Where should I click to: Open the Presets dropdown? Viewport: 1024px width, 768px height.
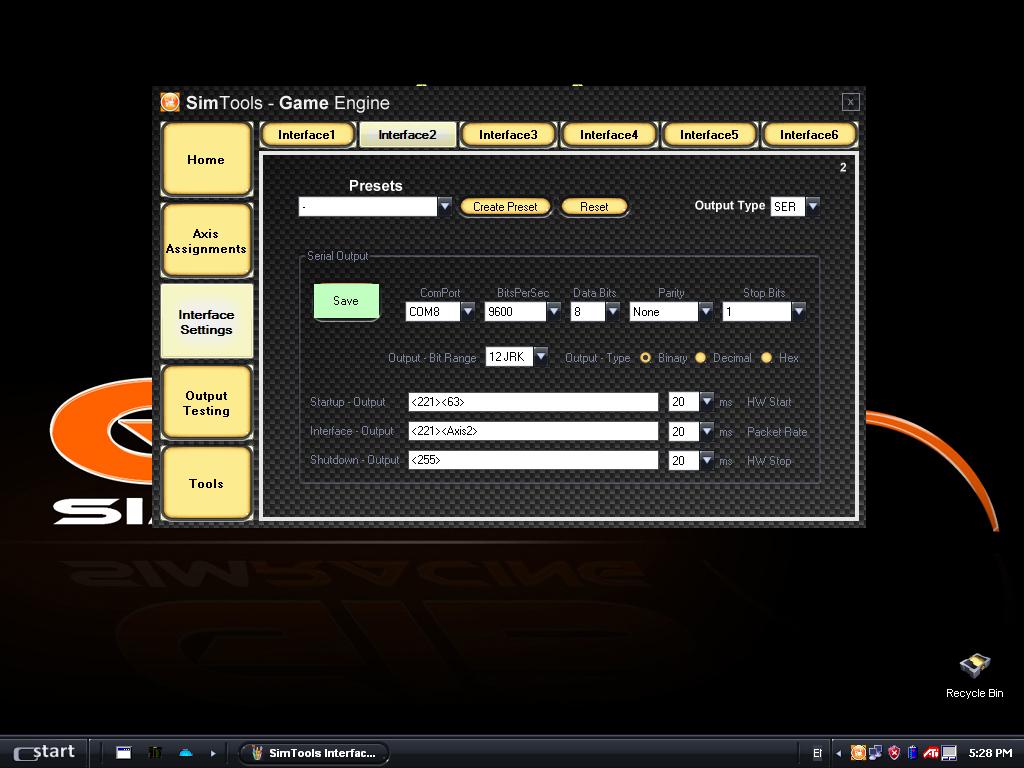pyautogui.click(x=445, y=206)
